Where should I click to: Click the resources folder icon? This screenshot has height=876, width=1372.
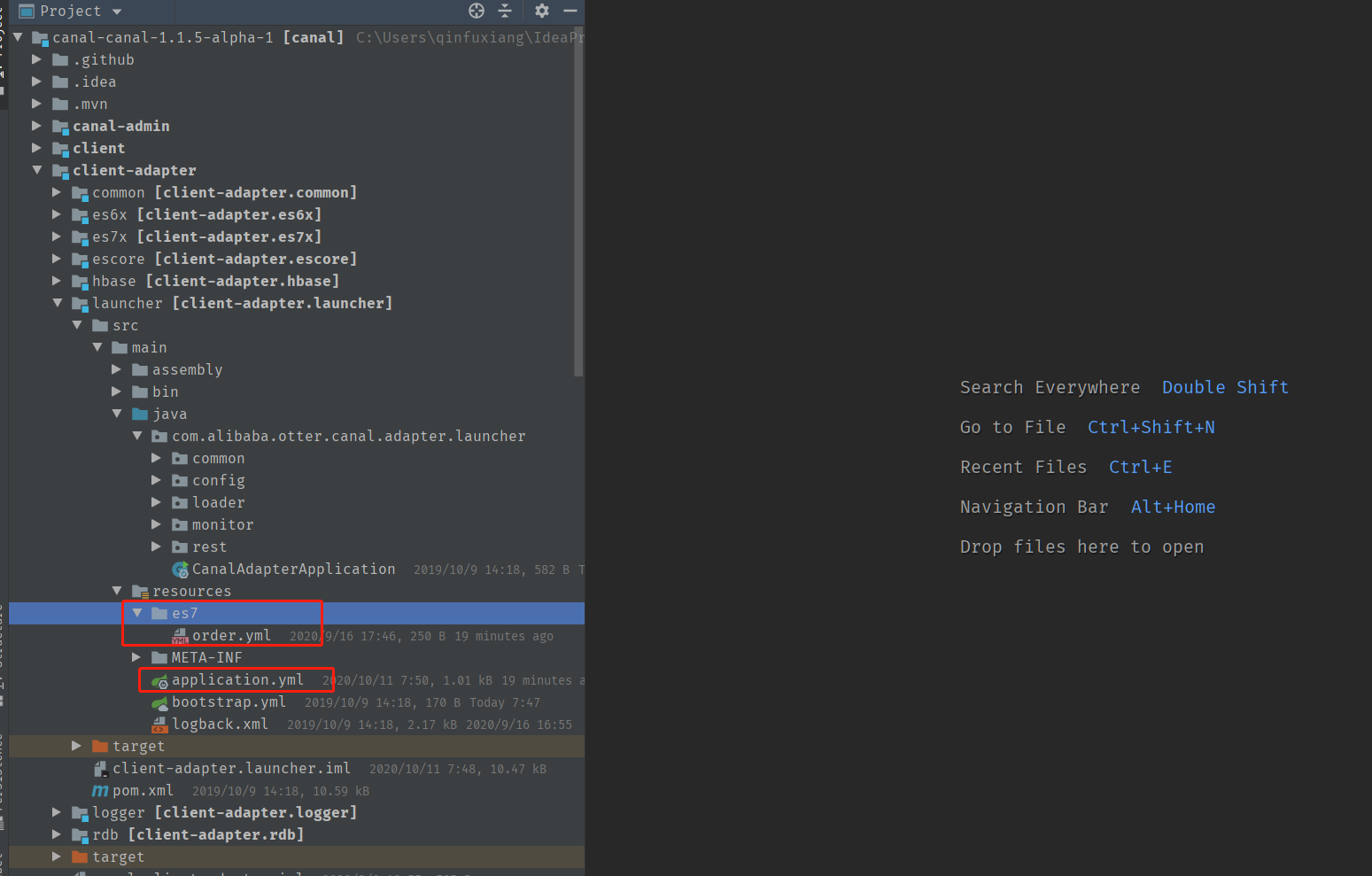[140, 592]
